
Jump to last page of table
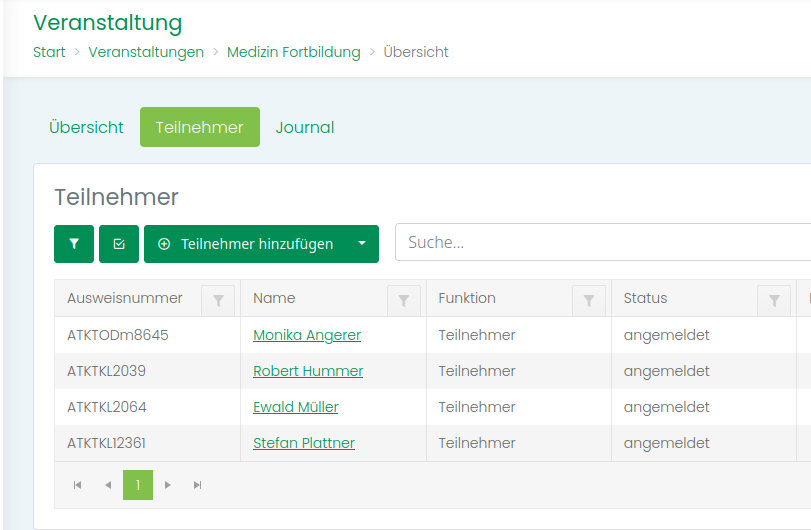tap(198, 485)
